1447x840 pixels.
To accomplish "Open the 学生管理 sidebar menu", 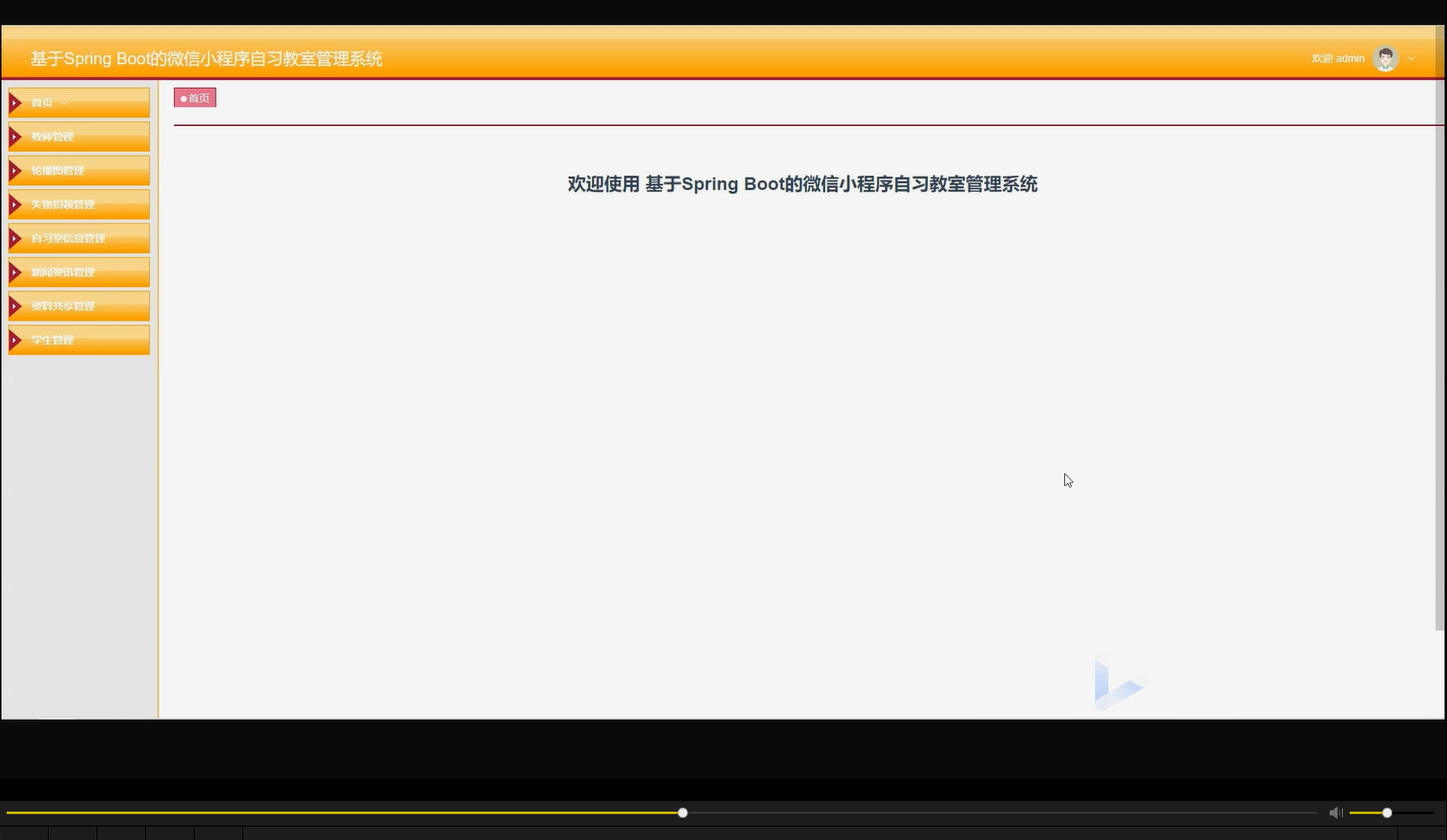I will click(x=79, y=340).
